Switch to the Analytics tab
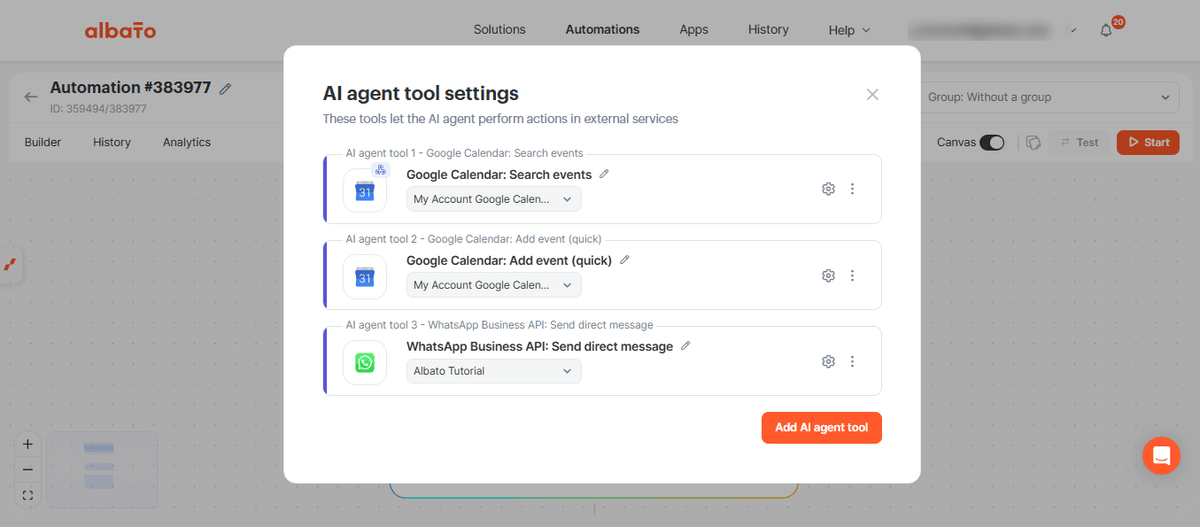The height and width of the screenshot is (527, 1200). 187,142
